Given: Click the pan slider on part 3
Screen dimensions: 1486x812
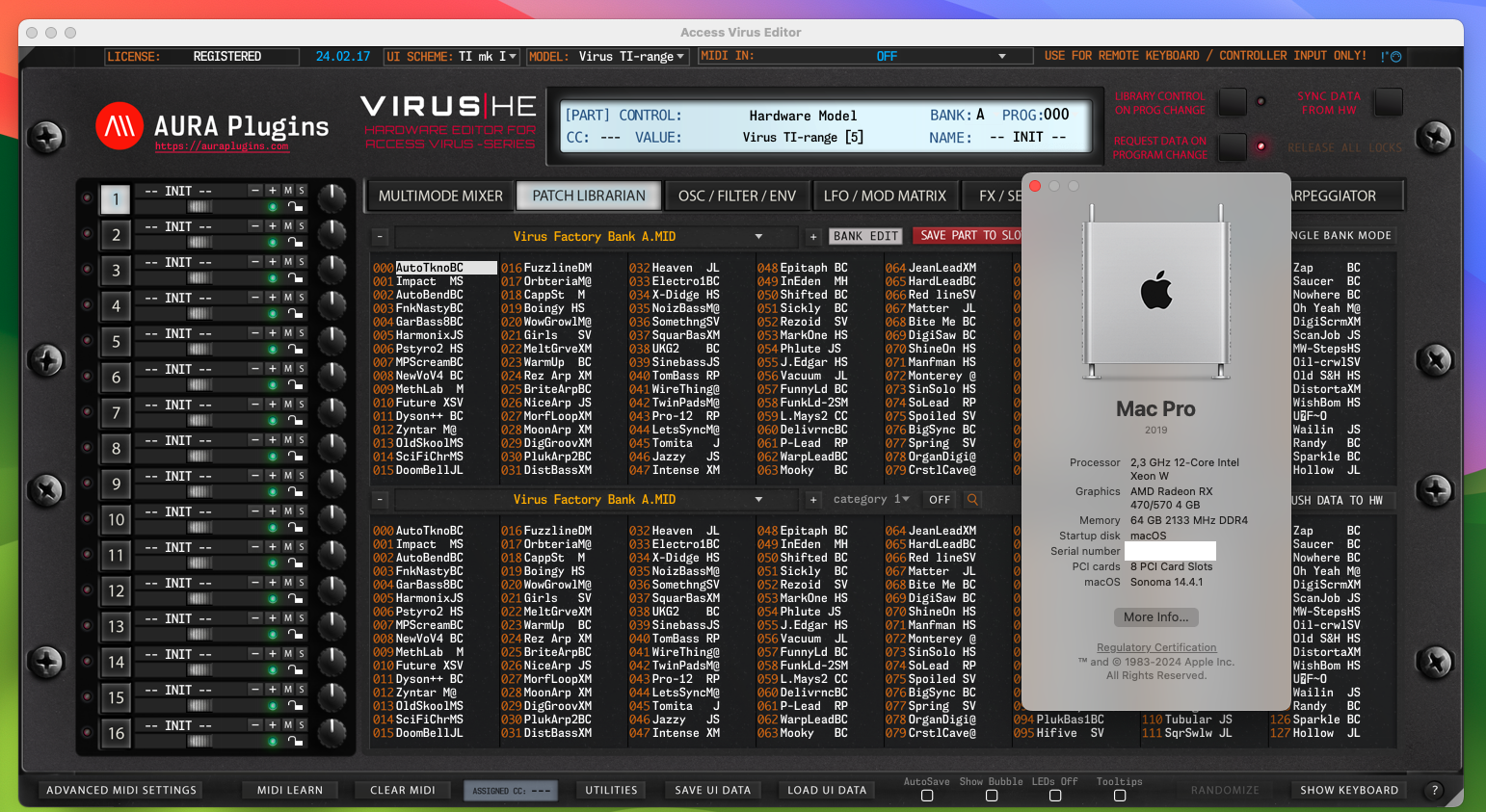Looking at the screenshot, I should (x=200, y=277).
